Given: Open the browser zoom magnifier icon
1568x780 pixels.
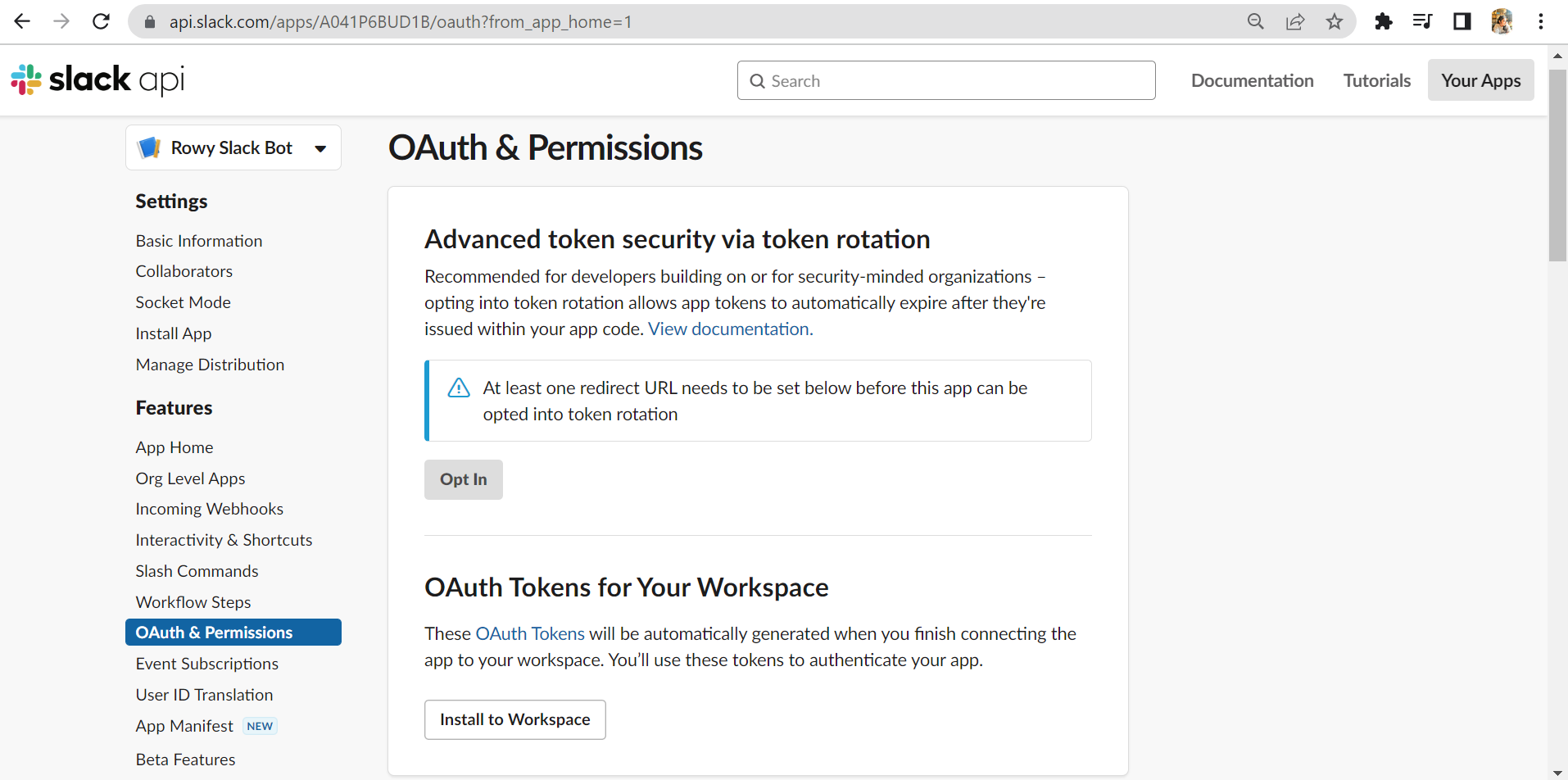Looking at the screenshot, I should 1256,21.
